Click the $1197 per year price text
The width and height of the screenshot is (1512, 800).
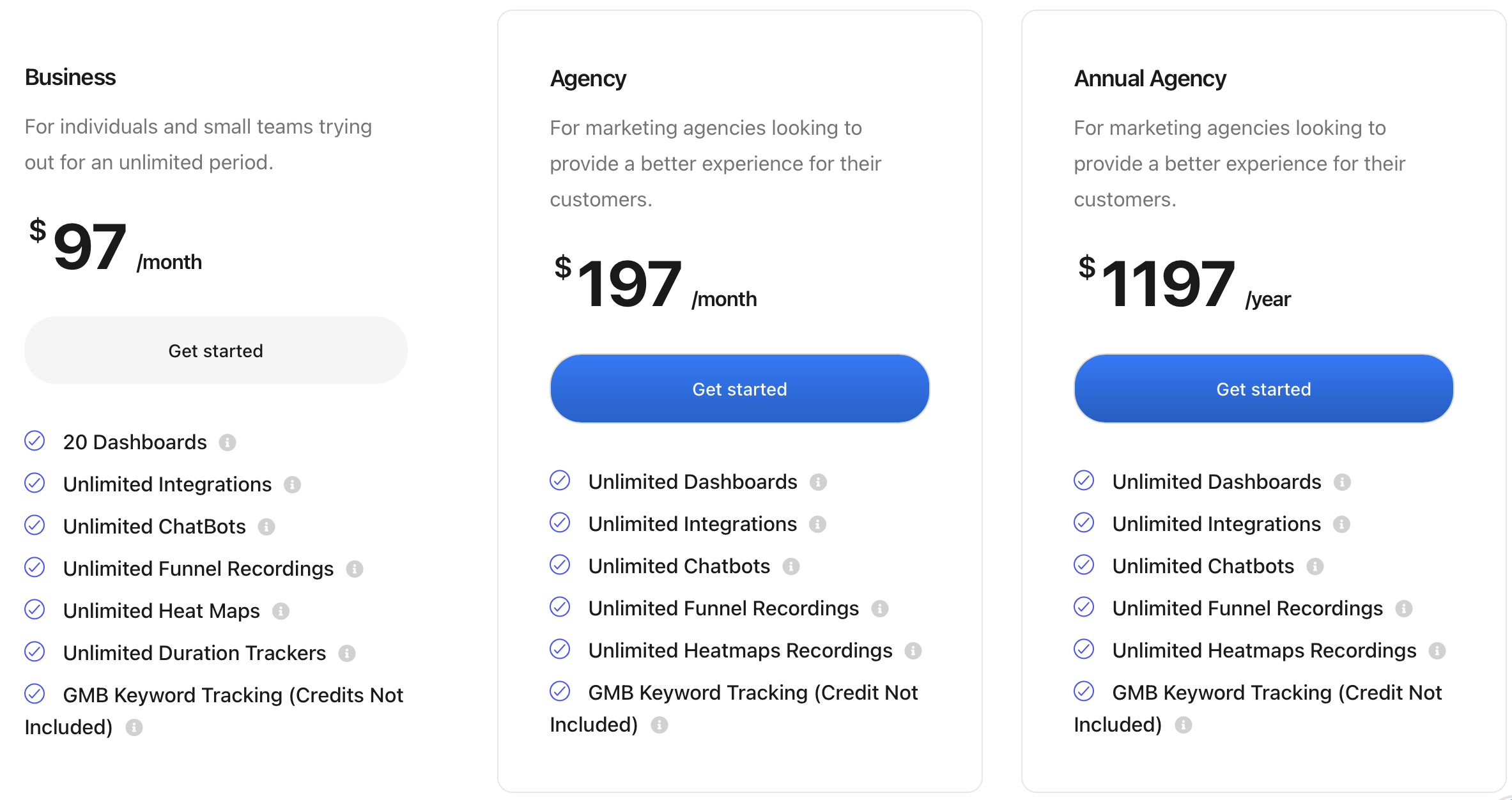[1184, 284]
